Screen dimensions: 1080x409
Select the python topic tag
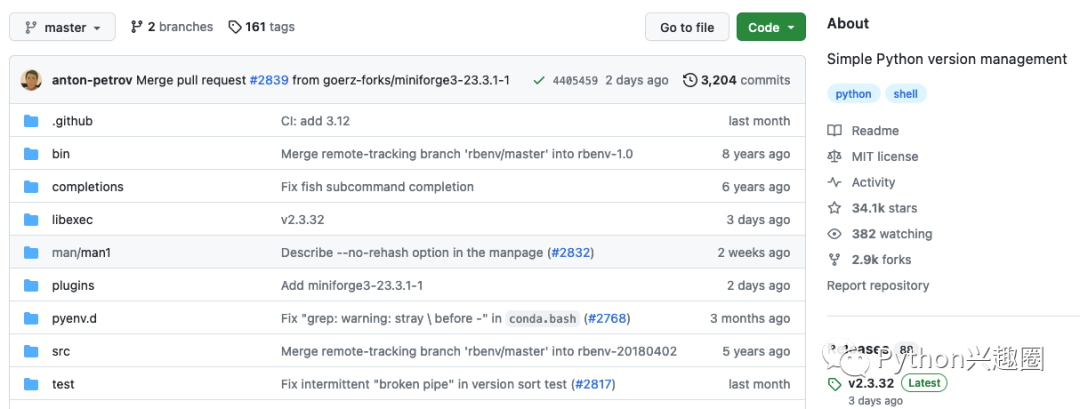pos(853,94)
